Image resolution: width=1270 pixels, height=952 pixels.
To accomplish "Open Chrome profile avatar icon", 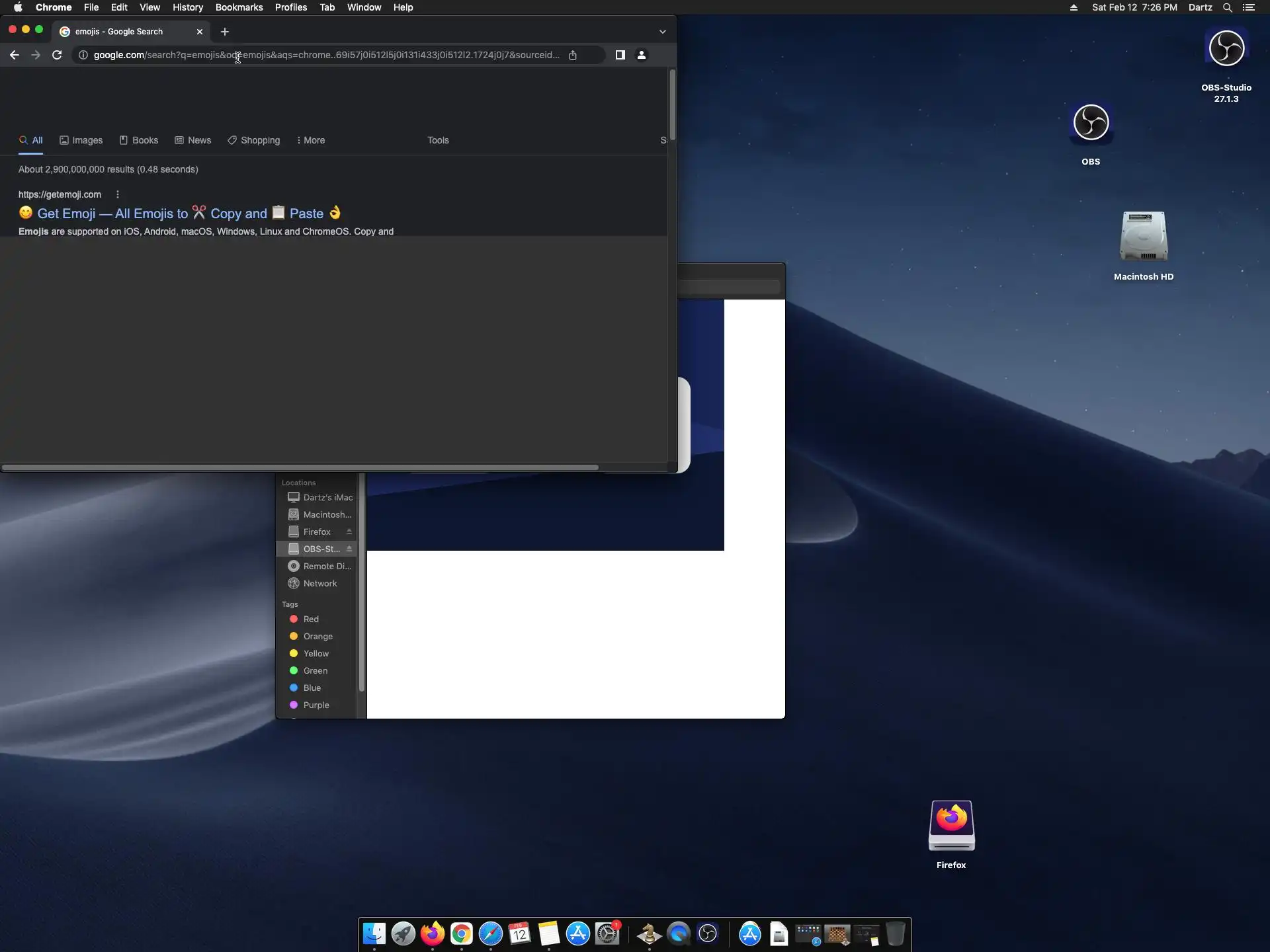I will [x=641, y=55].
